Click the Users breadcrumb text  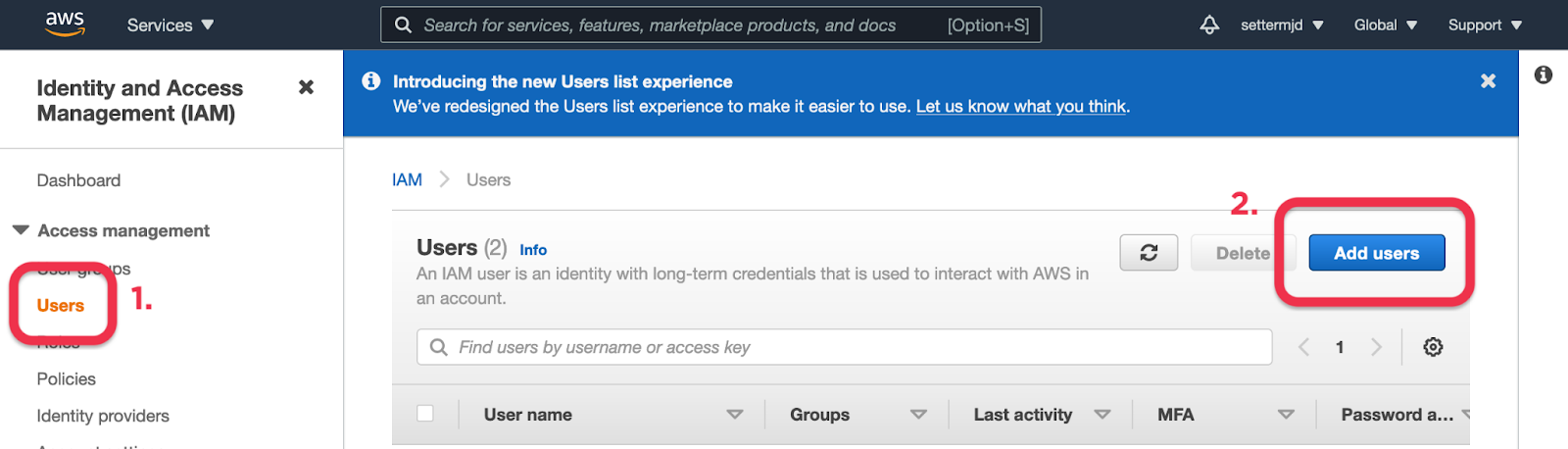coord(488,180)
